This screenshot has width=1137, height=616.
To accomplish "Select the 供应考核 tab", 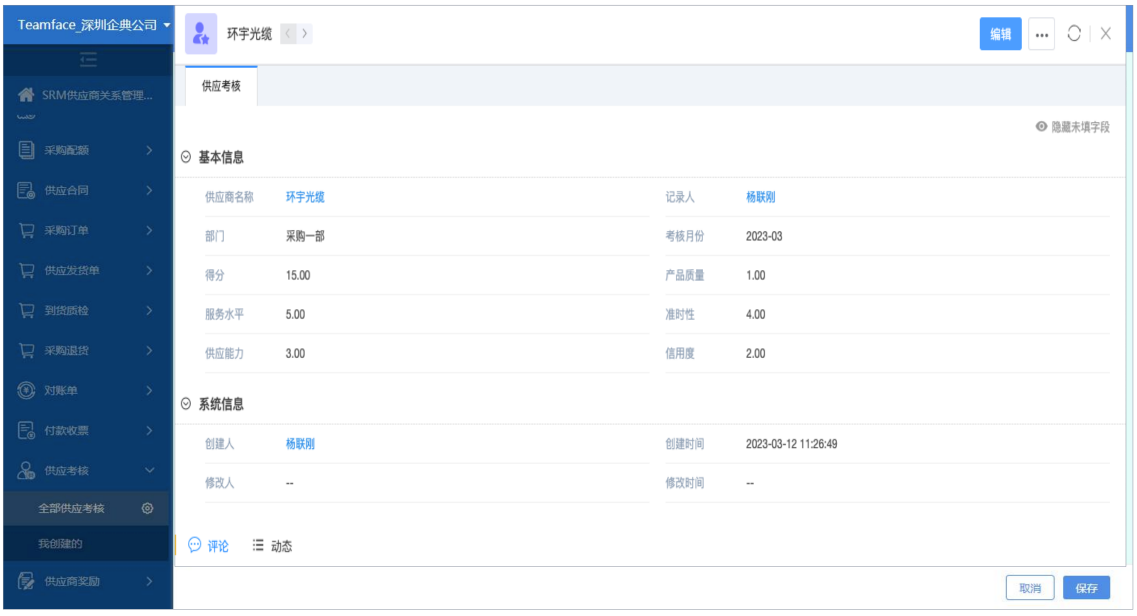I will tap(221, 86).
